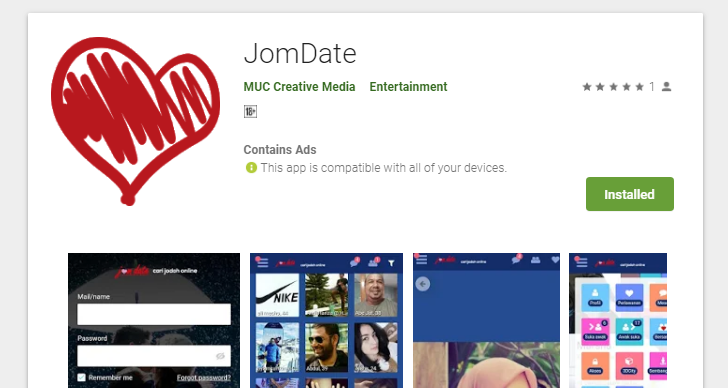Click the back arrow in third screenshot
Screen dimensions: 728x388
(422, 284)
